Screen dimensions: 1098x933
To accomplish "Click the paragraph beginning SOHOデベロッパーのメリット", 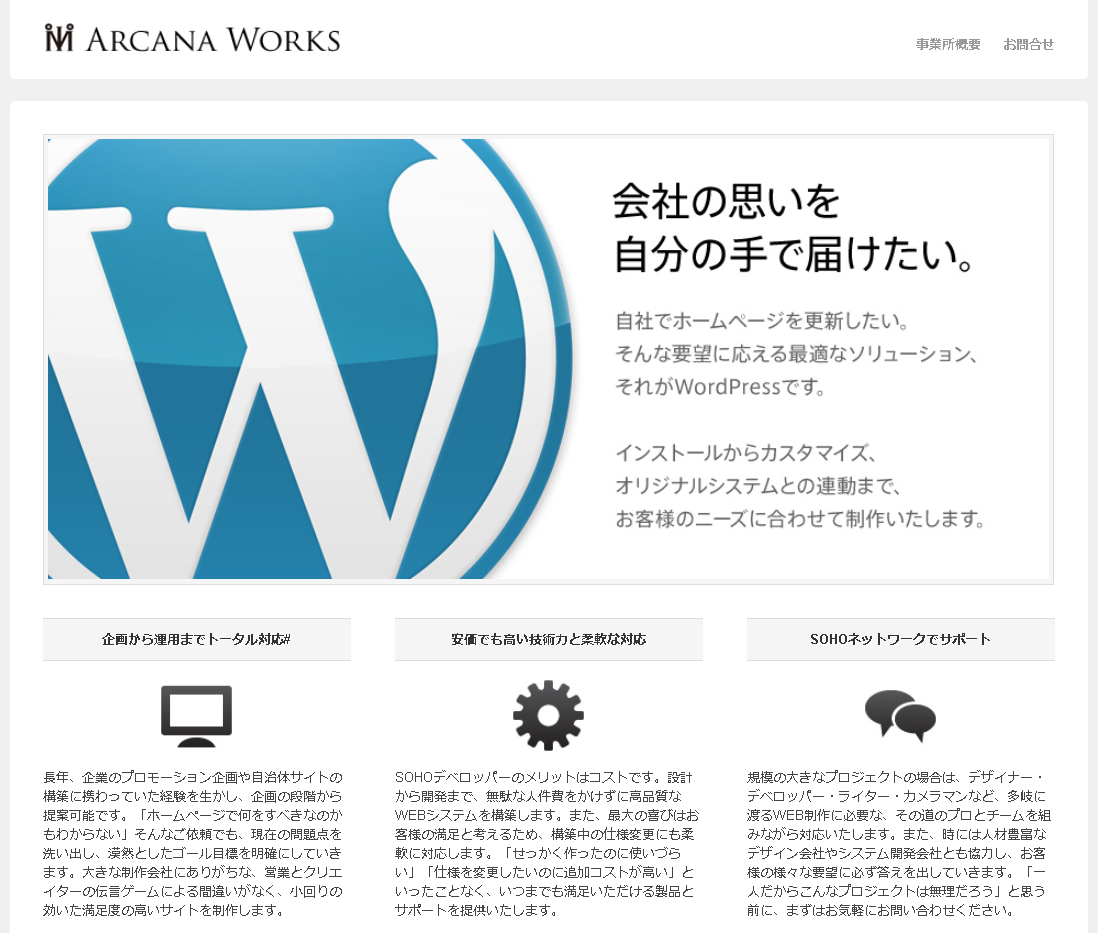I will tap(548, 843).
